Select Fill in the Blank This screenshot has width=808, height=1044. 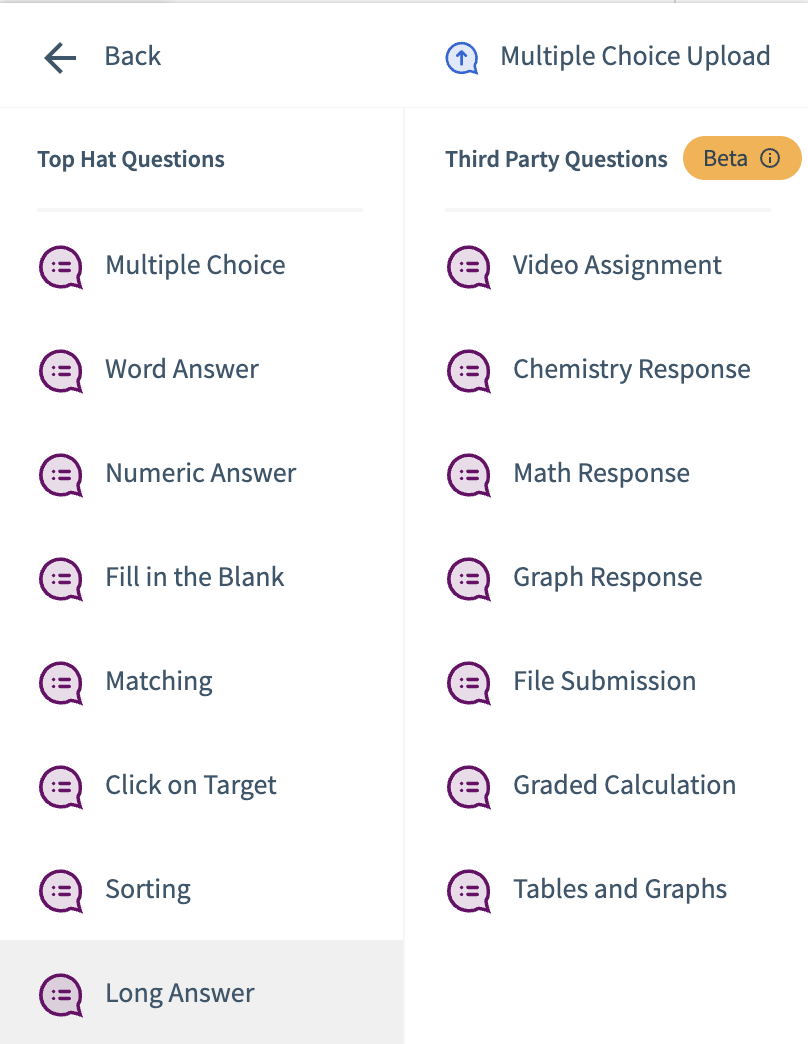coord(194,579)
